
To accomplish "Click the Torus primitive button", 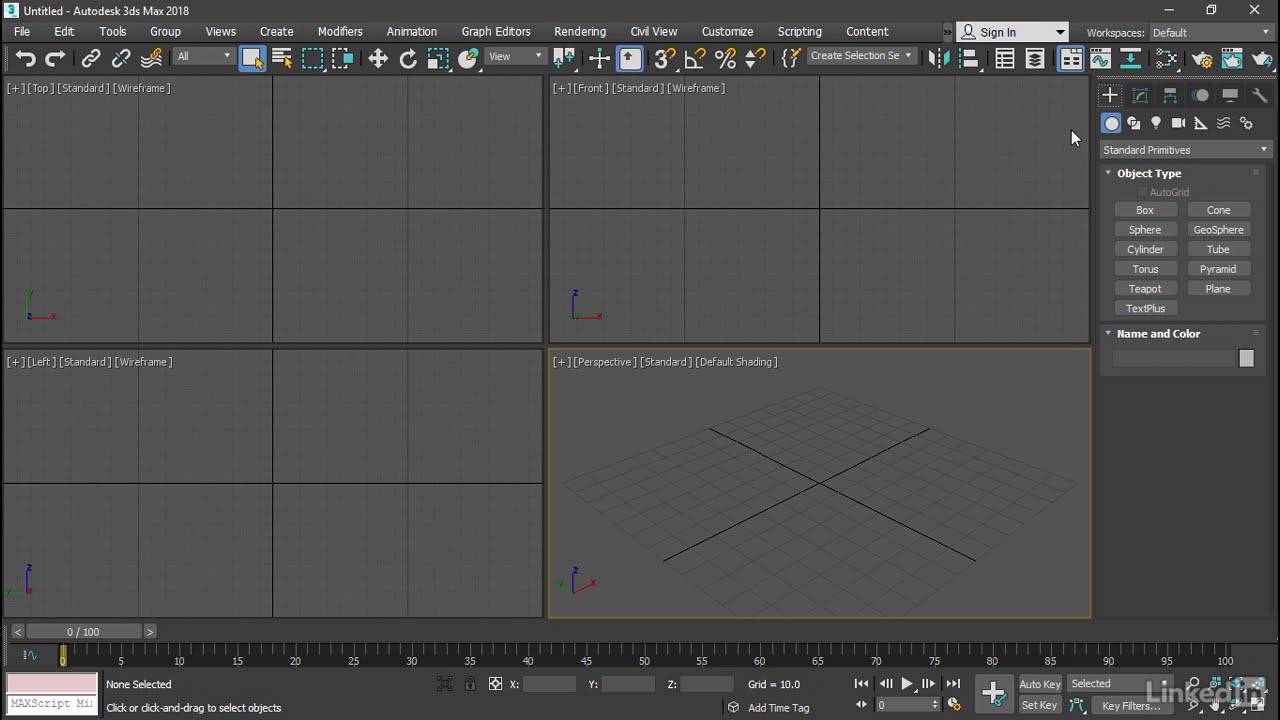I will point(1145,269).
